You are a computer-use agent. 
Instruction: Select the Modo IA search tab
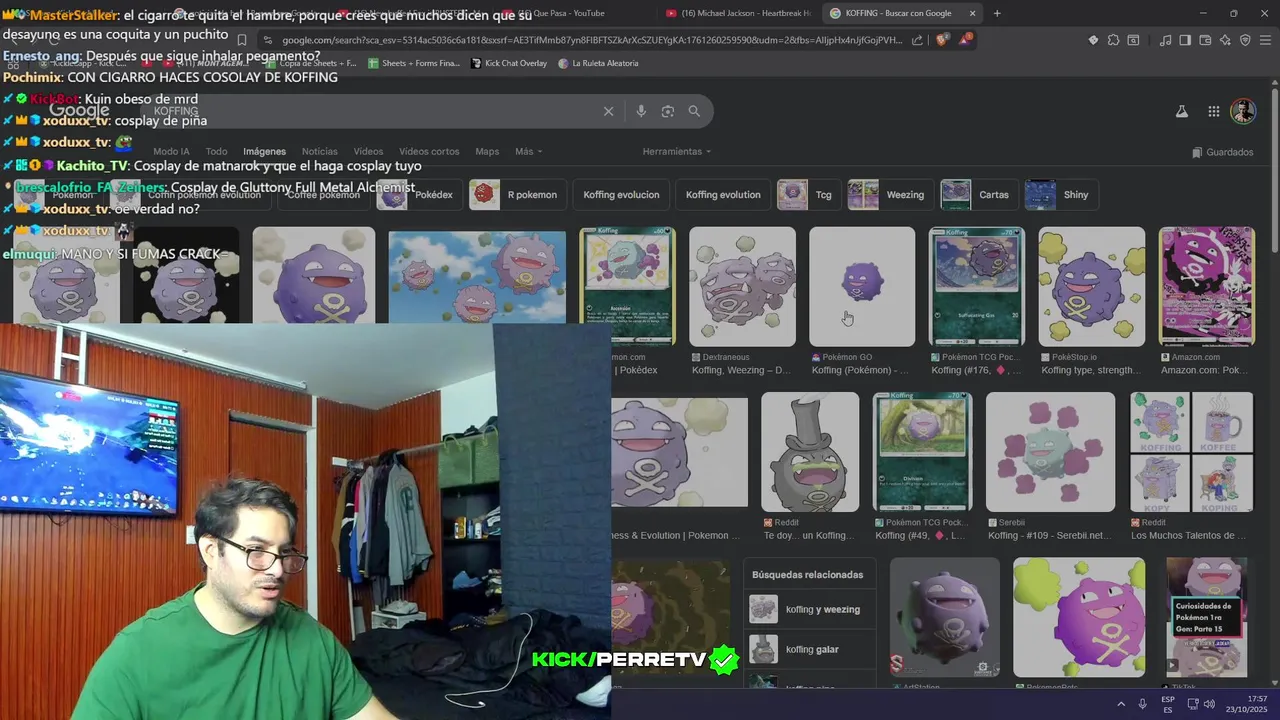click(171, 152)
